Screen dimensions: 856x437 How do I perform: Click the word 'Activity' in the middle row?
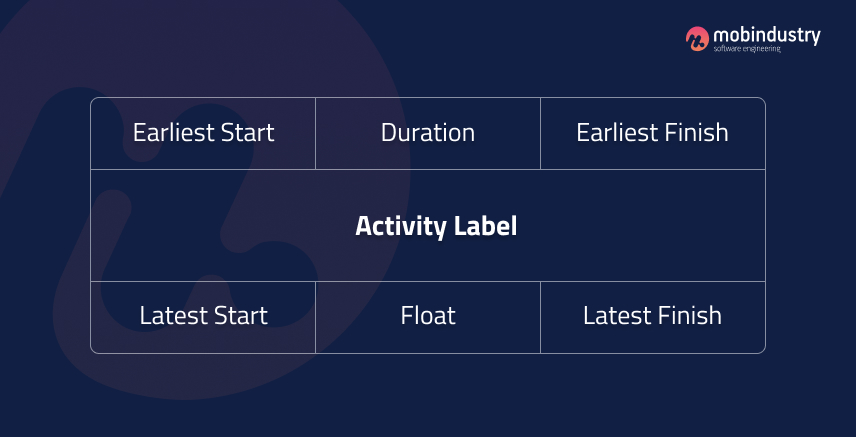[401, 227]
